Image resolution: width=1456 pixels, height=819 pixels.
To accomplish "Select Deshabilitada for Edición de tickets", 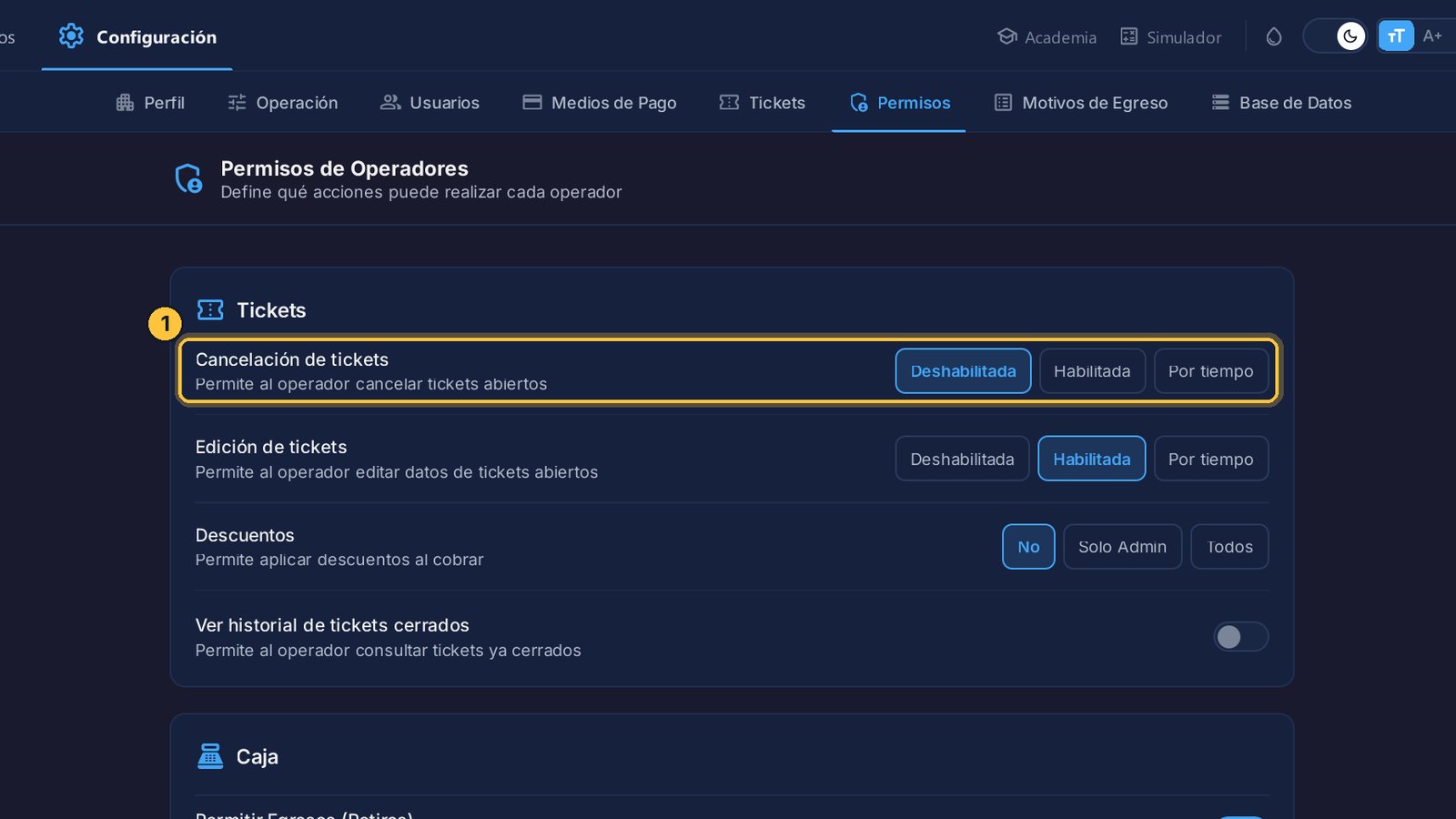I will coord(962,459).
